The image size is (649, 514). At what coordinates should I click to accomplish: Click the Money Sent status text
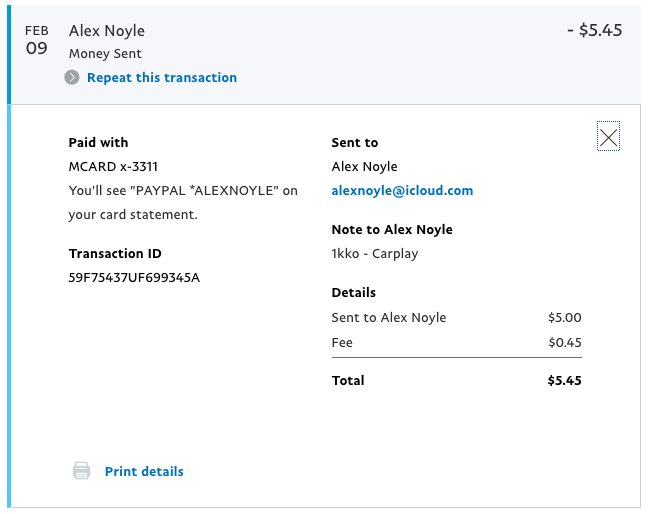[105, 53]
